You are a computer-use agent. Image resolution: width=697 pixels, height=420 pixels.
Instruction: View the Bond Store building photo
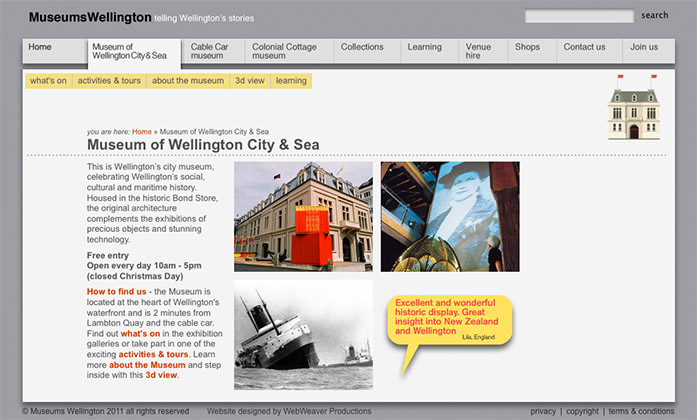(304, 216)
